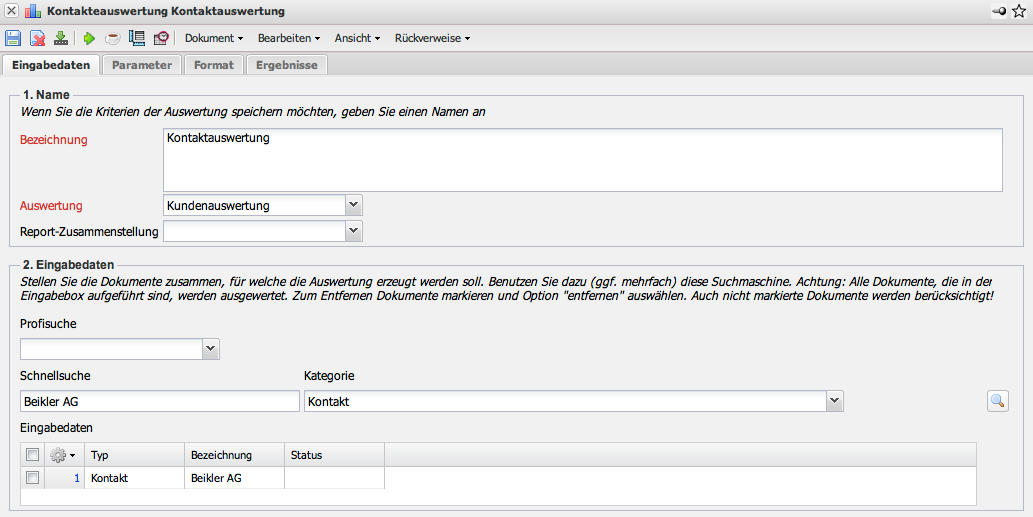This screenshot has width=1033, height=517.
Task: Open the Profisuche dropdown
Action: click(x=210, y=349)
